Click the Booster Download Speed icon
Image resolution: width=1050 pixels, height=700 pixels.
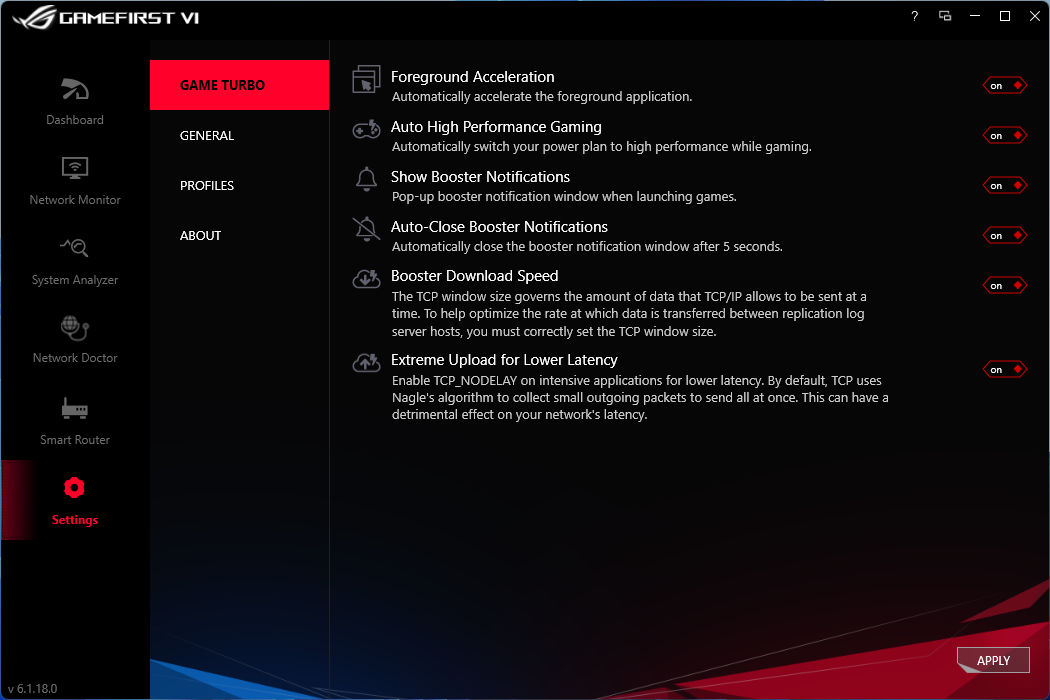366,278
